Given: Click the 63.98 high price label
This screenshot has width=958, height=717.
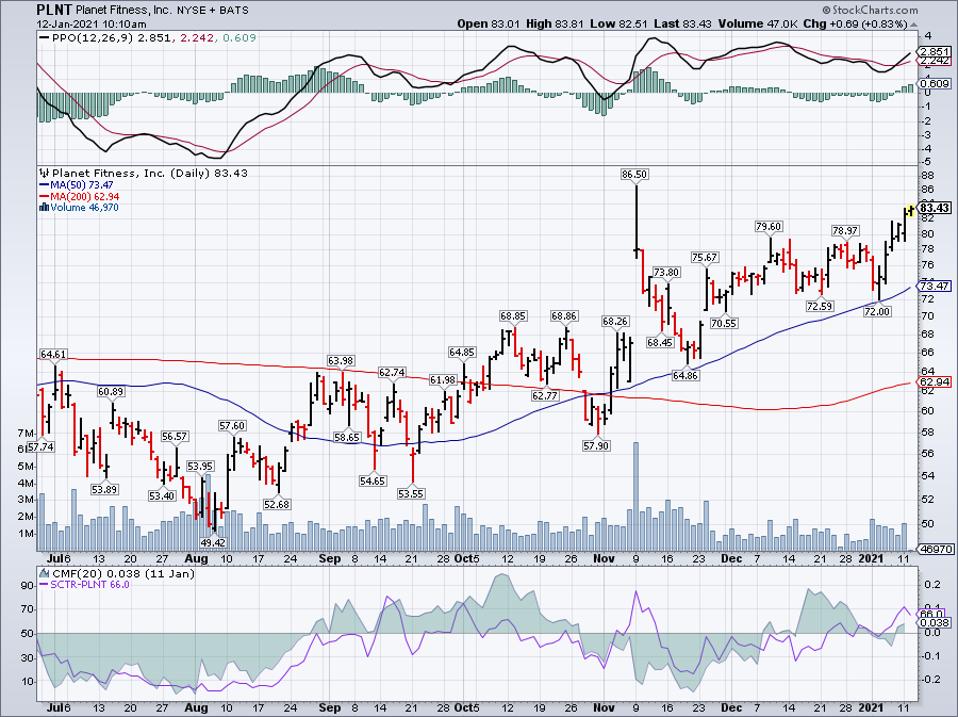Looking at the screenshot, I should (341, 361).
